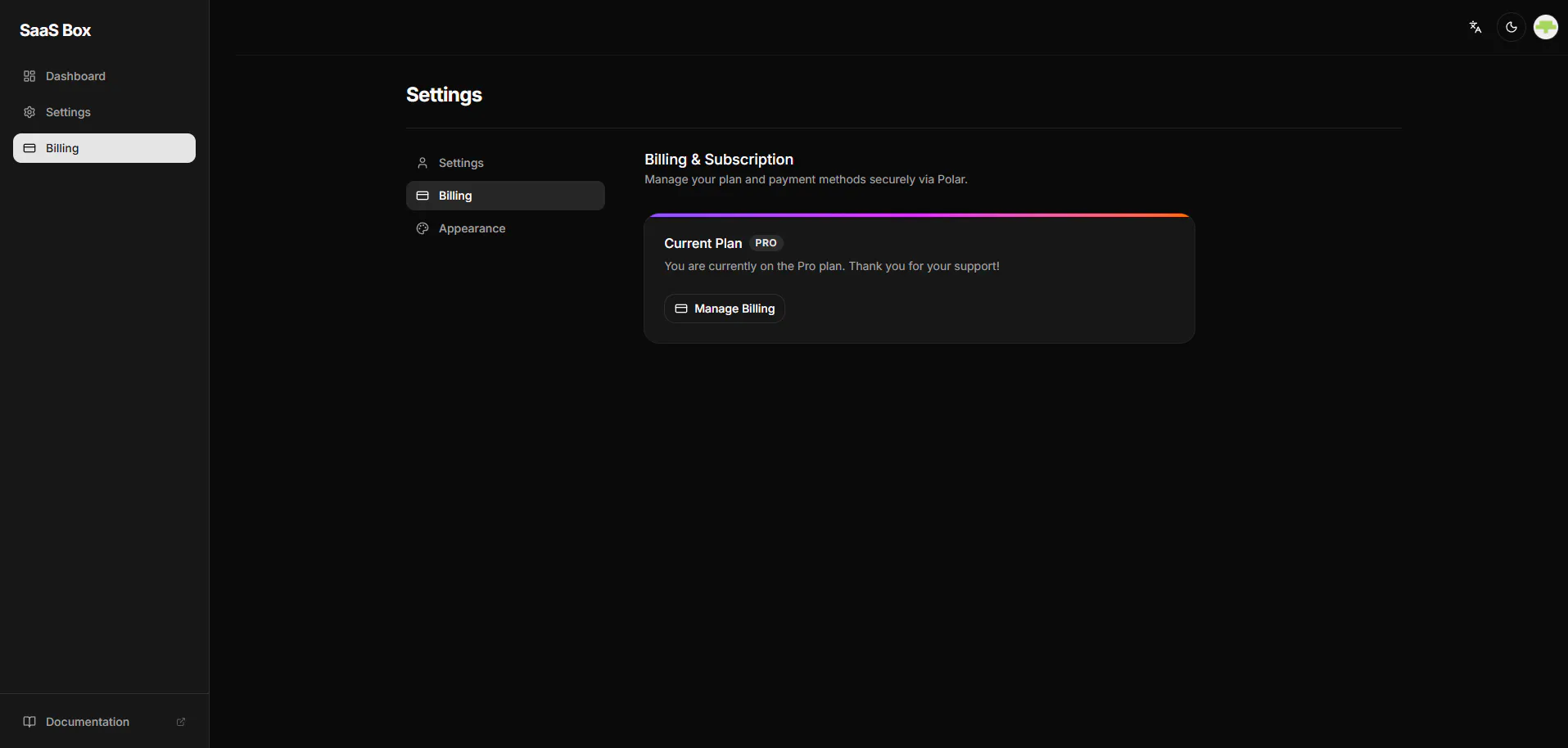Click the Current Plan label
1568x748 pixels.
tap(703, 243)
